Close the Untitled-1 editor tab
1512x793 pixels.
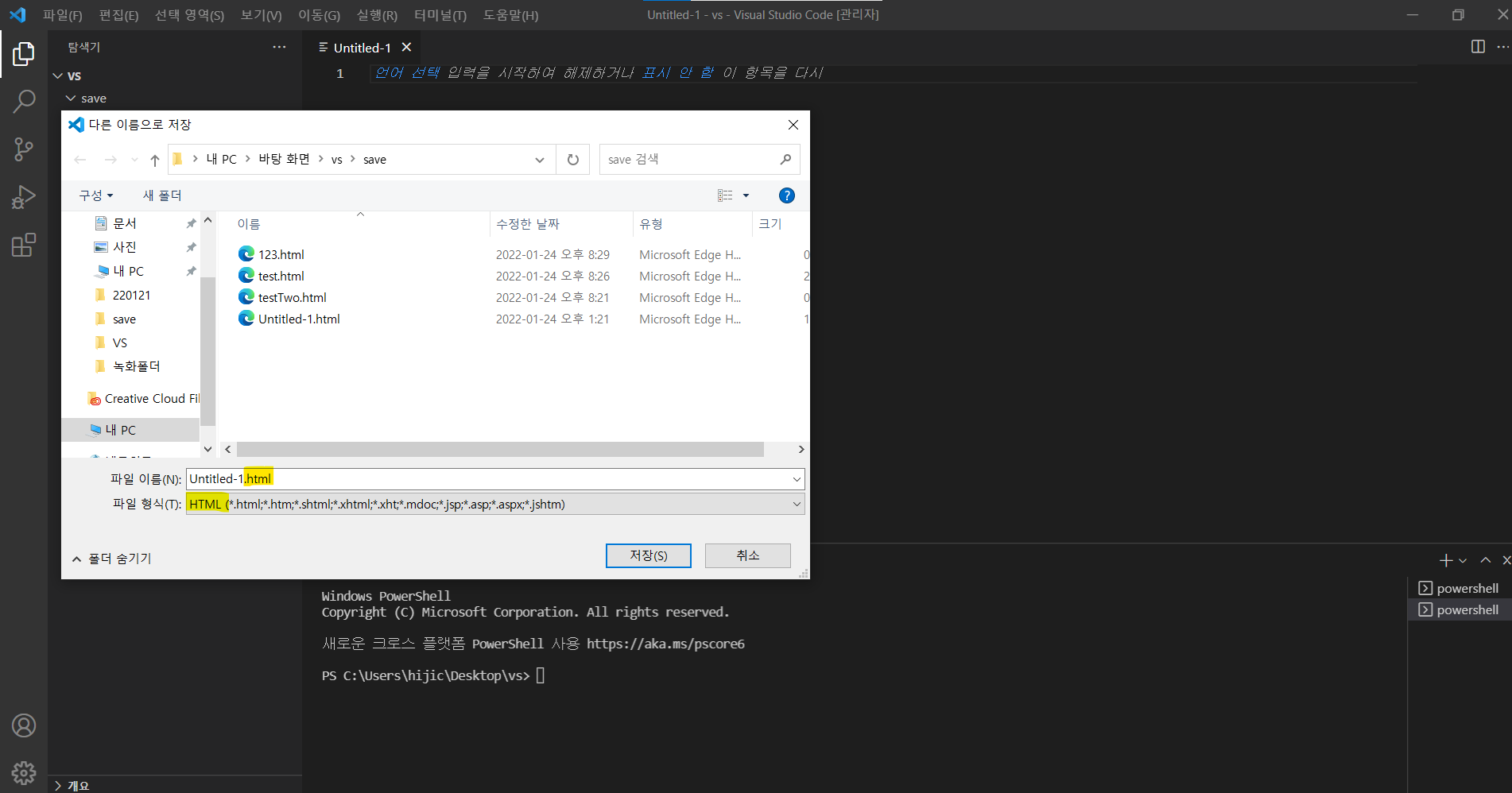[x=406, y=47]
